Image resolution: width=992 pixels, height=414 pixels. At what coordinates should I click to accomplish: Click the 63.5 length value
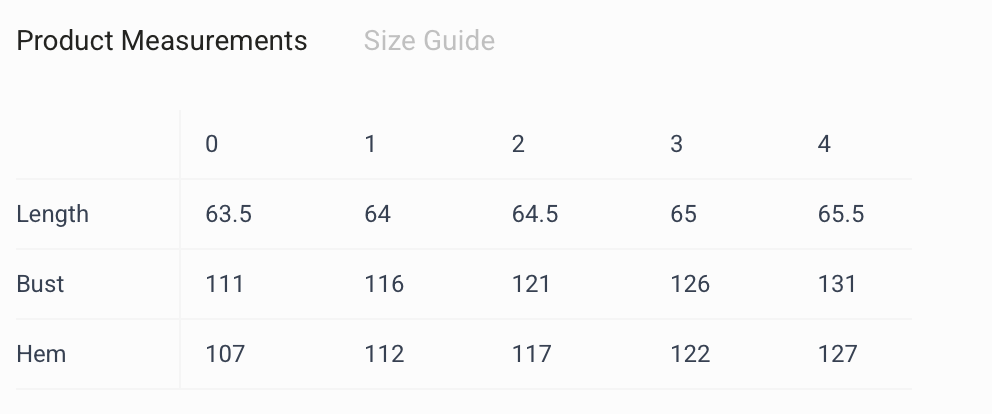[x=228, y=214]
